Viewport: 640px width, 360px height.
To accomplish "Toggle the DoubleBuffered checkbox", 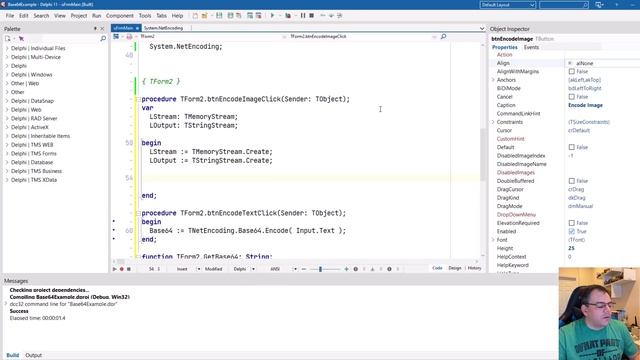I will click(x=571, y=181).
